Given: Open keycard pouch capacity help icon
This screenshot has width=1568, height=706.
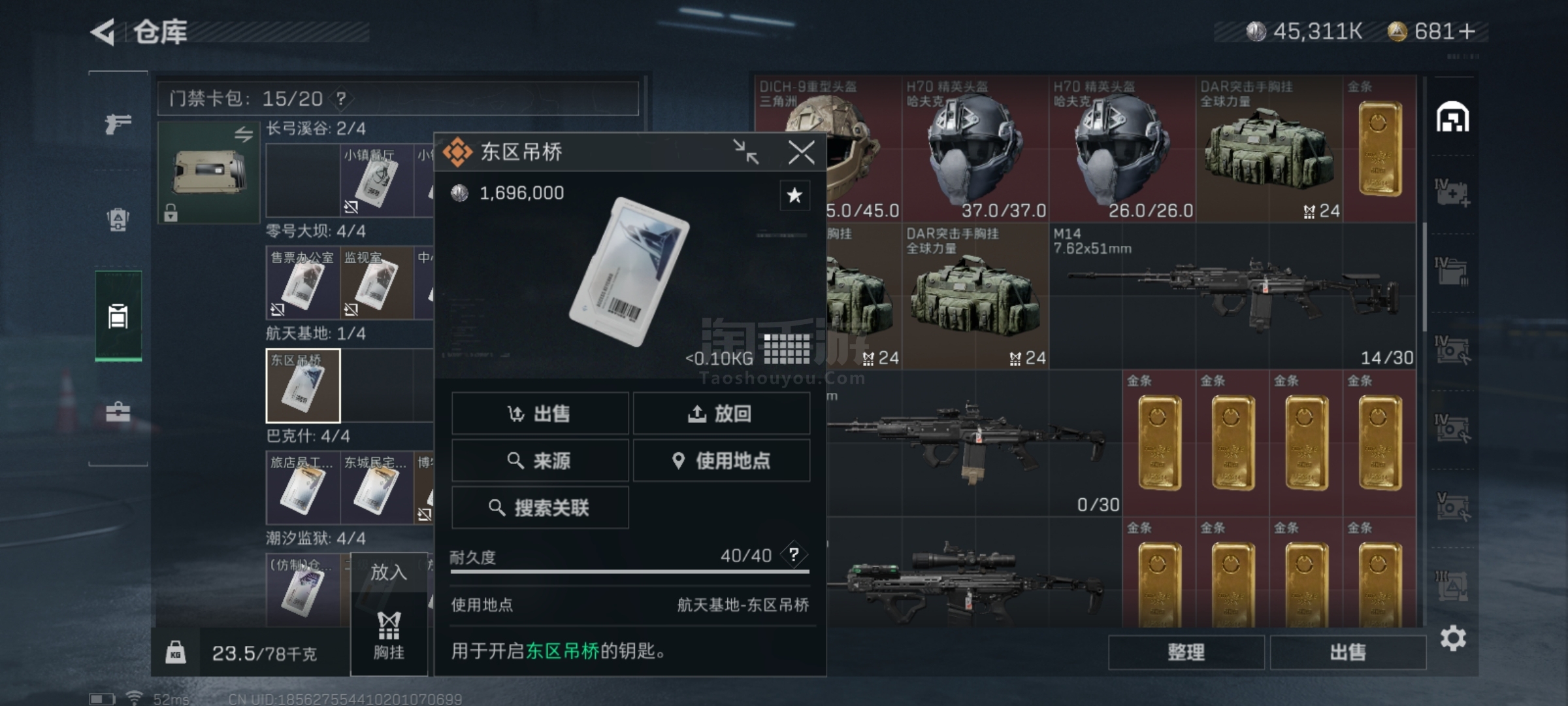Looking at the screenshot, I should coord(341,99).
